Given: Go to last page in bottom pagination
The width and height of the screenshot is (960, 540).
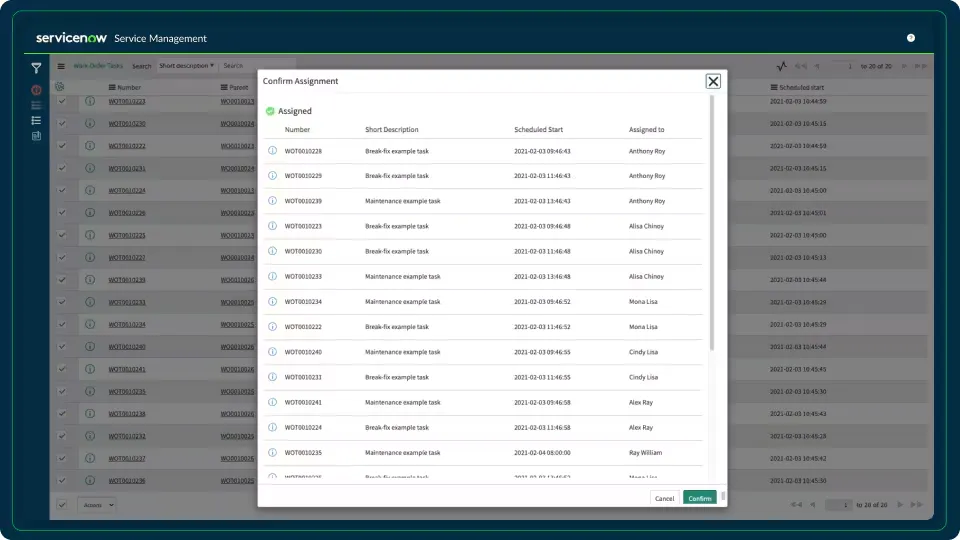Looking at the screenshot, I should [917, 505].
